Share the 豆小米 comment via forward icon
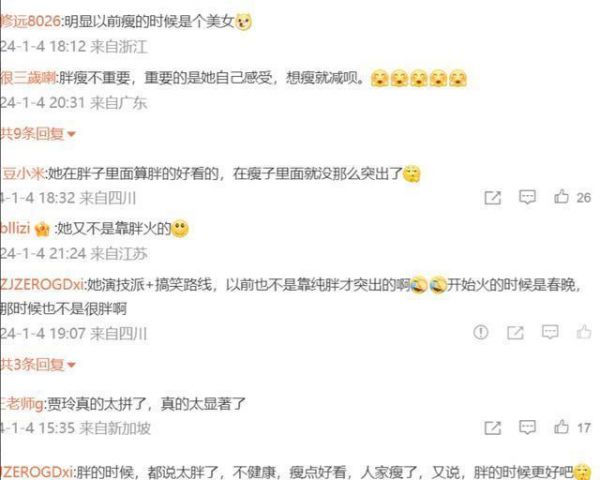The image size is (600, 480). pos(492,198)
